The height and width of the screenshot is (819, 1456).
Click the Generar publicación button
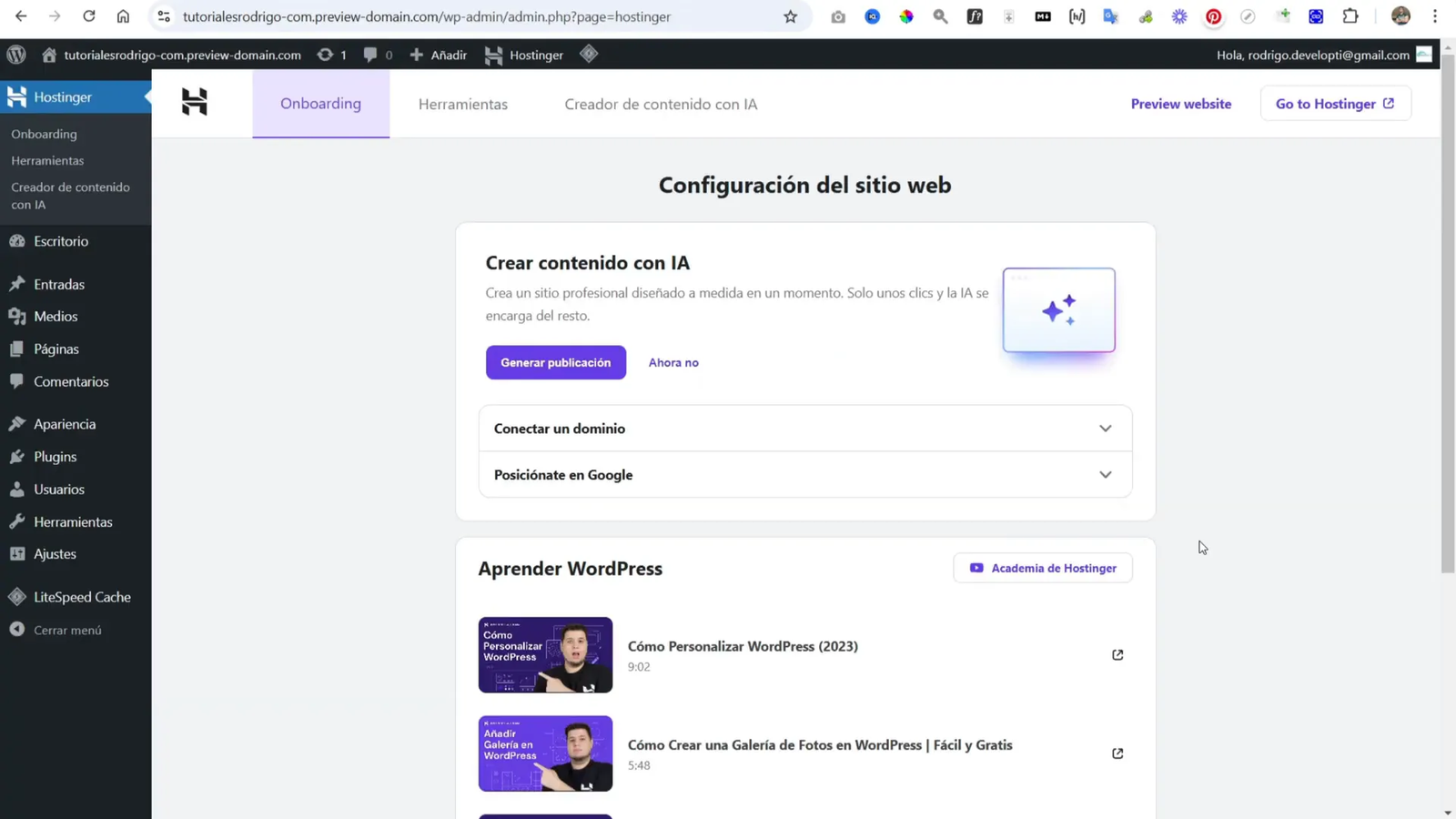pyautogui.click(x=555, y=362)
